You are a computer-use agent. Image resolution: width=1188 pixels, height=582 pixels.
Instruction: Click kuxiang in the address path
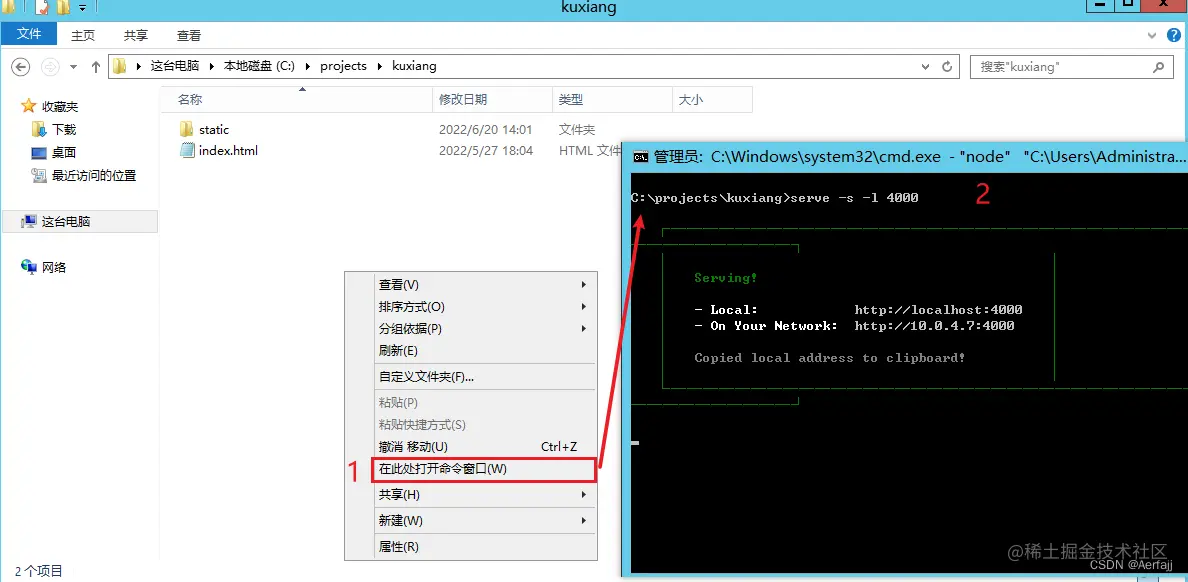point(414,66)
